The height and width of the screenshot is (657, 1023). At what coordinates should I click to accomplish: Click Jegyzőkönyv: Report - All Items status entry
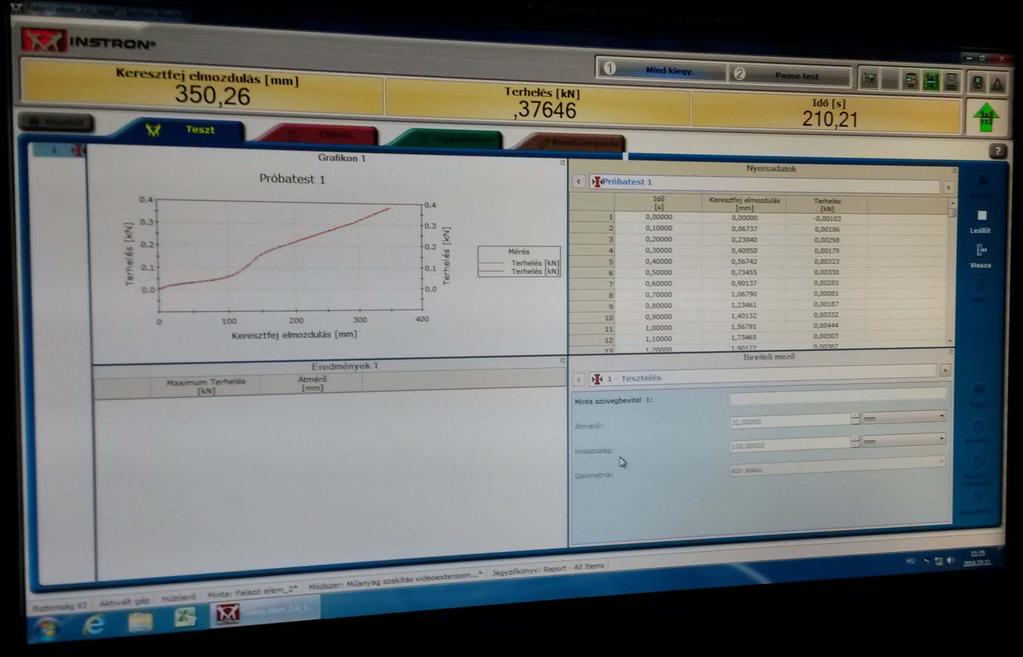(548, 568)
